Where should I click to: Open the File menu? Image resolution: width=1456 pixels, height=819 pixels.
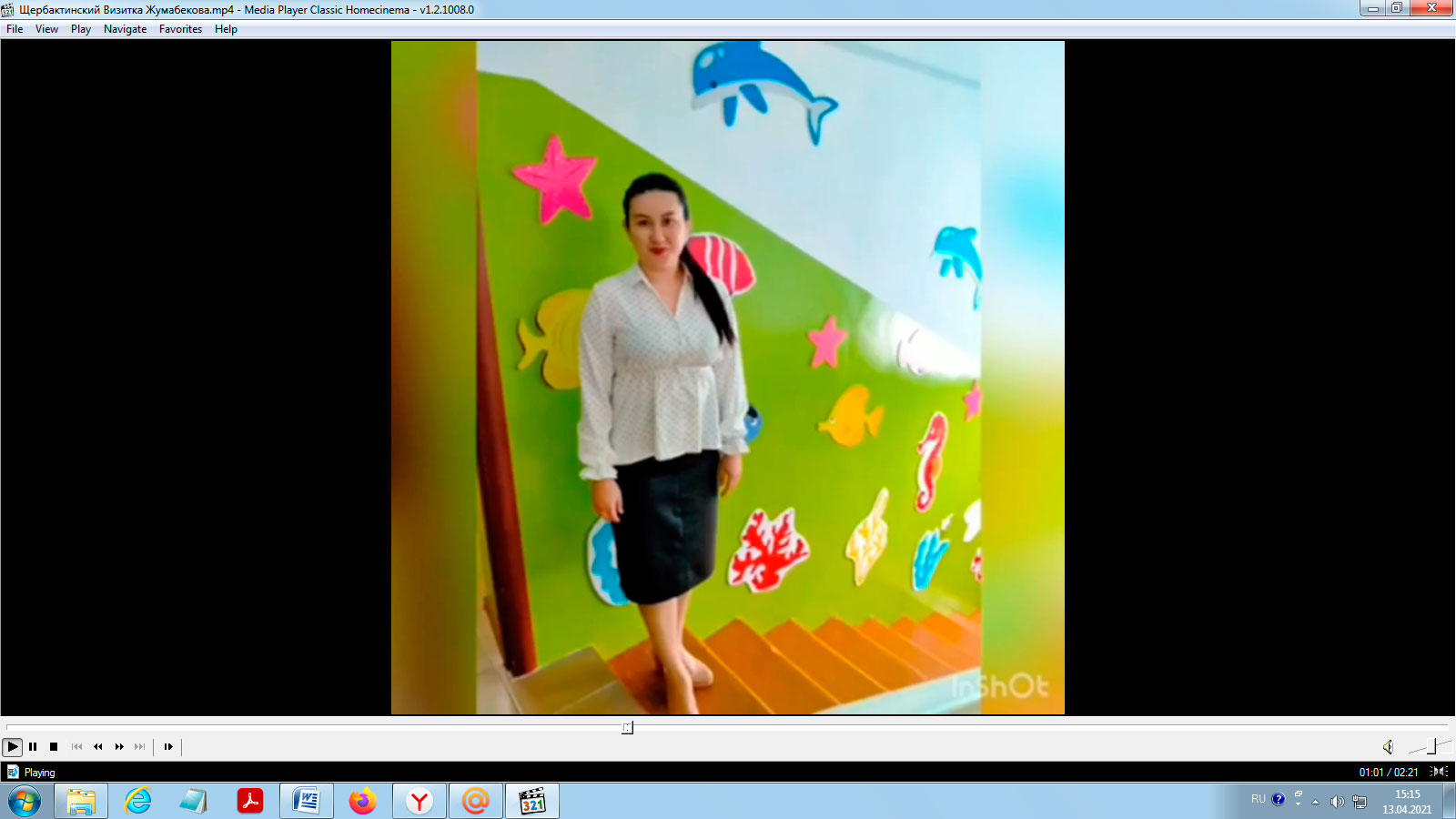15,29
